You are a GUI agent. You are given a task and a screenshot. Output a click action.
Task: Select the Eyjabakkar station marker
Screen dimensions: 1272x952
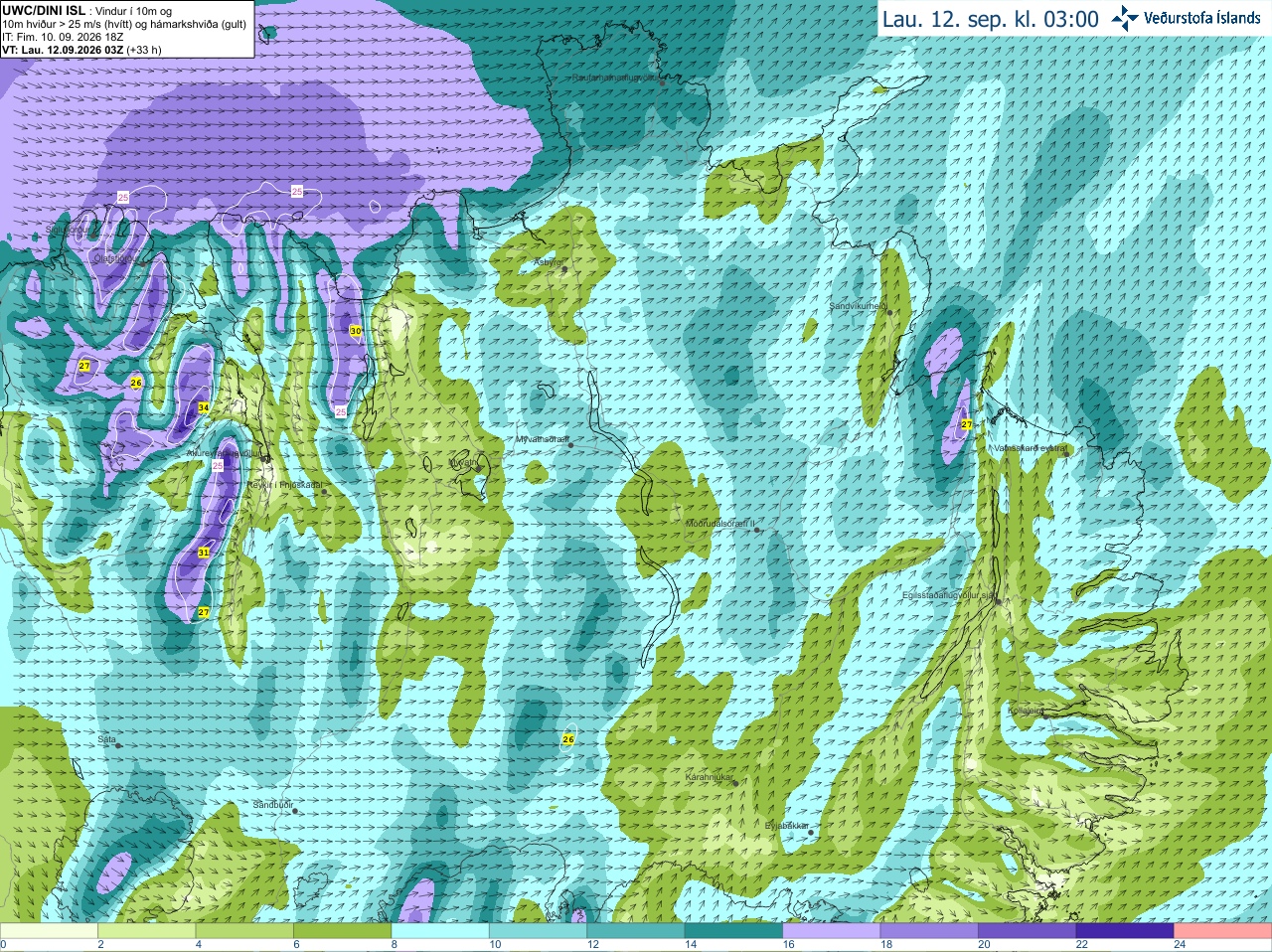pos(810,832)
